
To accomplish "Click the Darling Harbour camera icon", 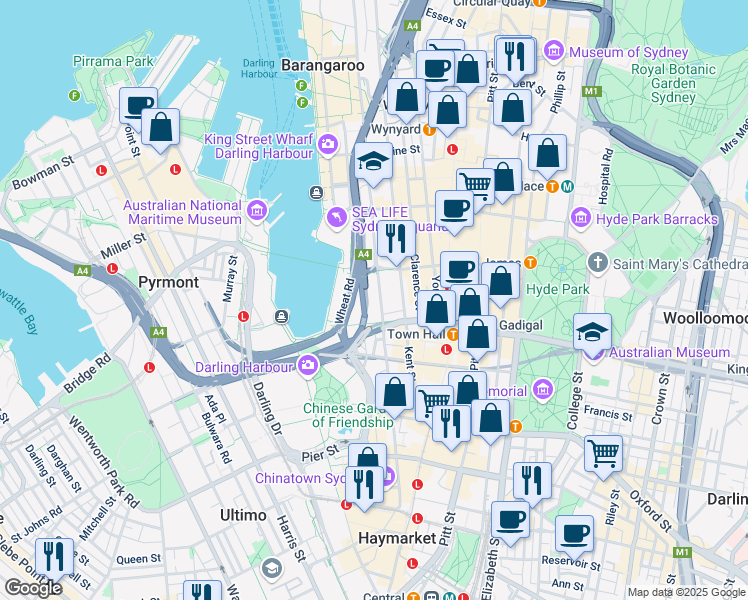I will pos(308,365).
